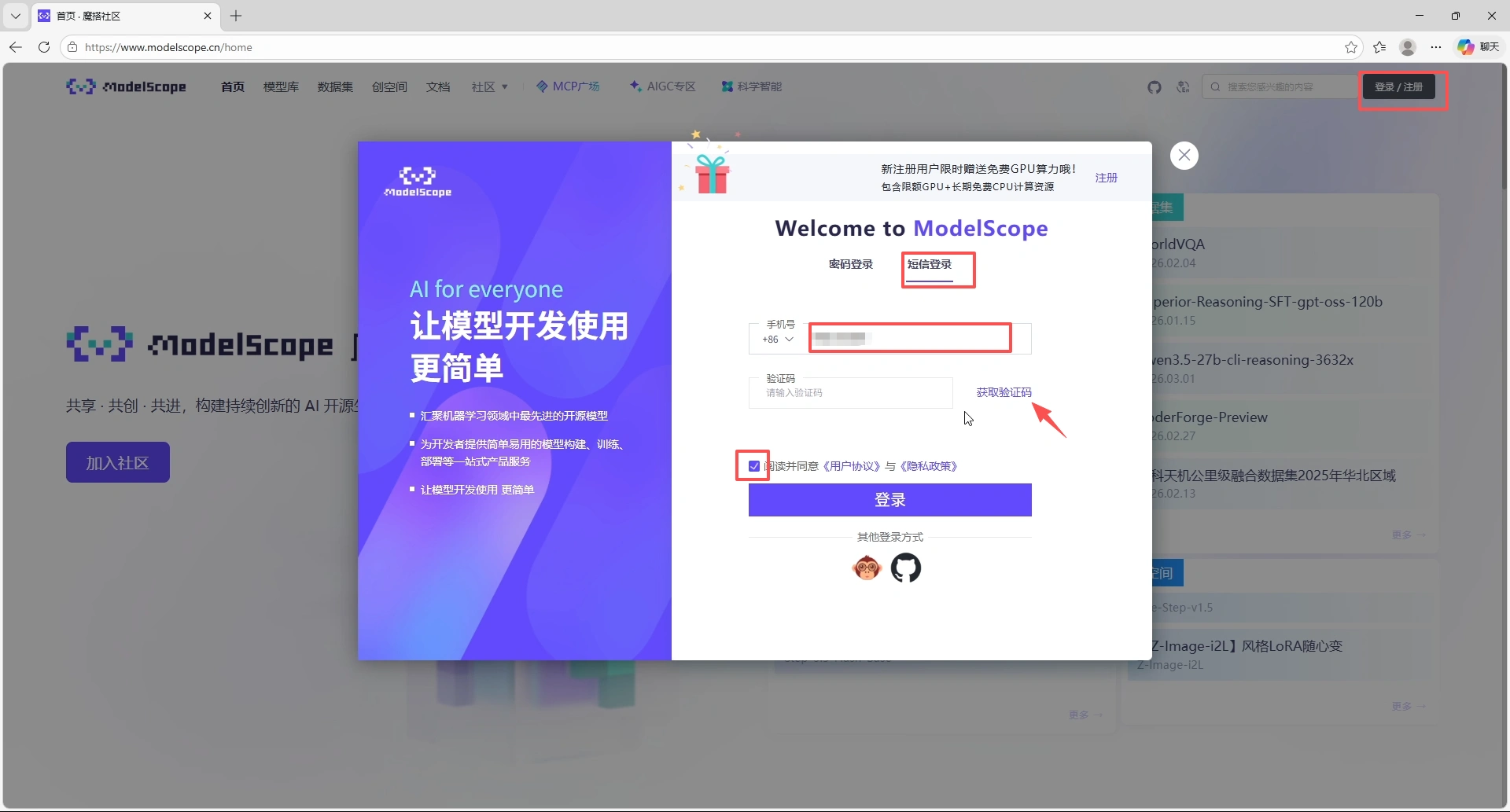
Task: Open 科学智能 in the navigation bar
Action: (x=752, y=86)
